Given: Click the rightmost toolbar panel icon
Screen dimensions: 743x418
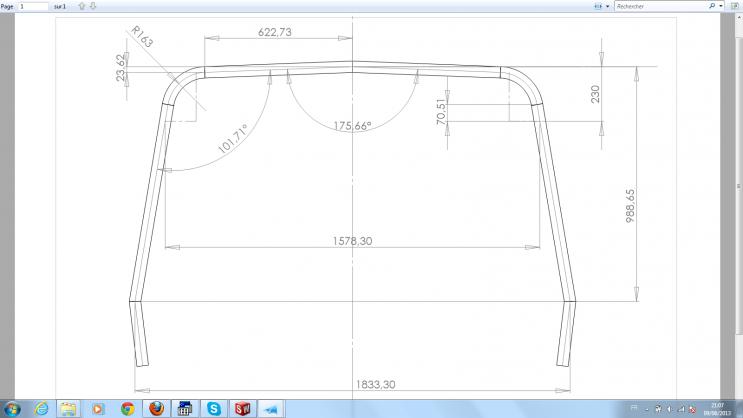Looking at the screenshot, I should 735,6.
